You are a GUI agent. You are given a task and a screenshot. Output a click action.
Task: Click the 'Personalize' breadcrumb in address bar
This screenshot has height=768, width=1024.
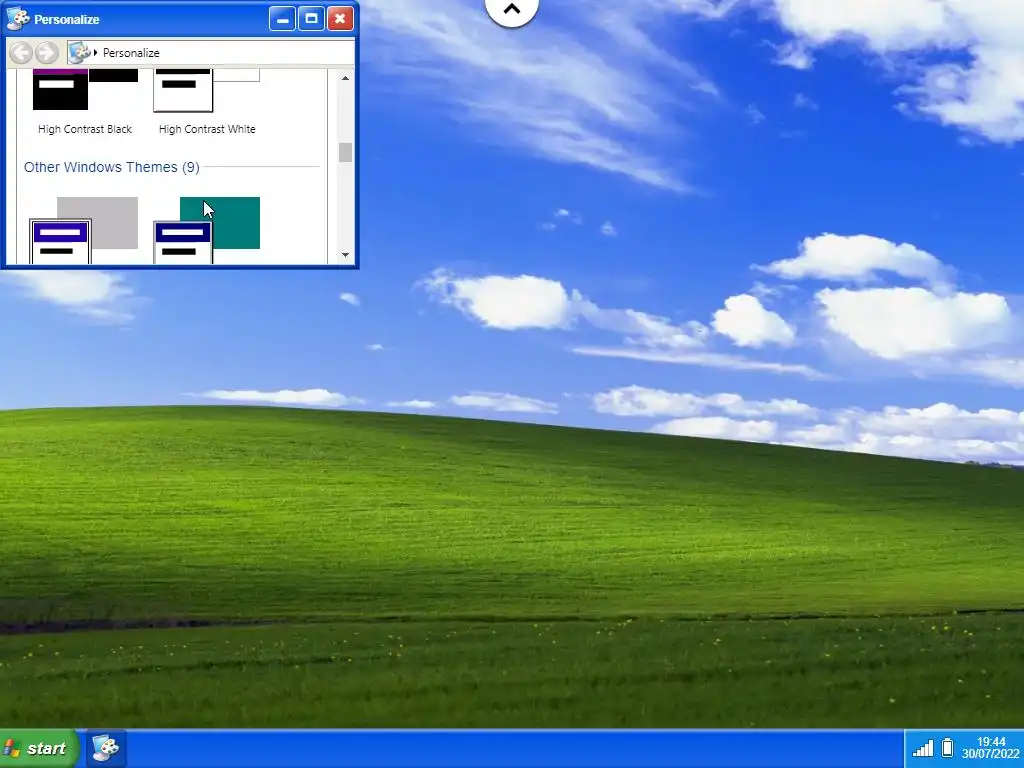click(x=131, y=53)
